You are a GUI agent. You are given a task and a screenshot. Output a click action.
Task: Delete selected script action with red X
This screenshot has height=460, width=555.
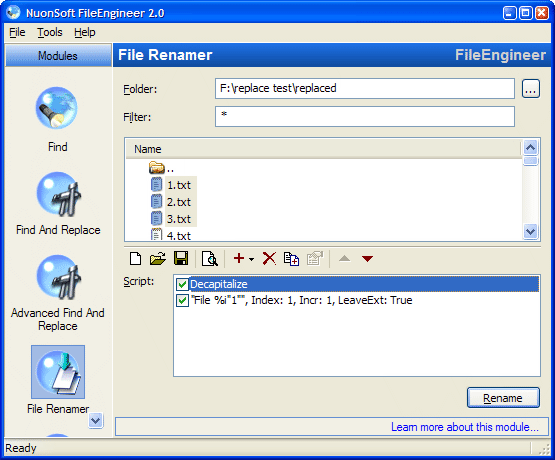[269, 259]
